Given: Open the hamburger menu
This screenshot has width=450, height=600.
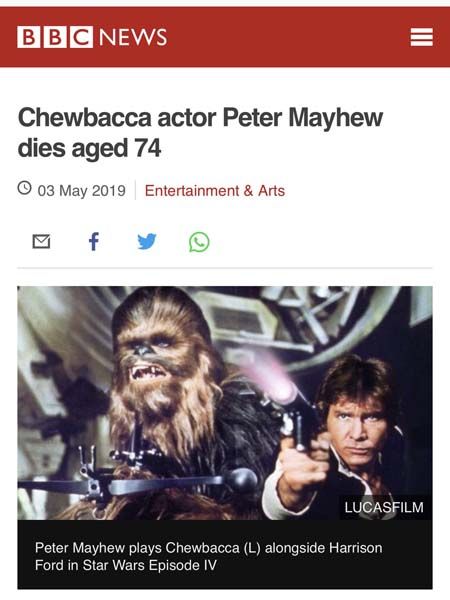Looking at the screenshot, I should [421, 37].
